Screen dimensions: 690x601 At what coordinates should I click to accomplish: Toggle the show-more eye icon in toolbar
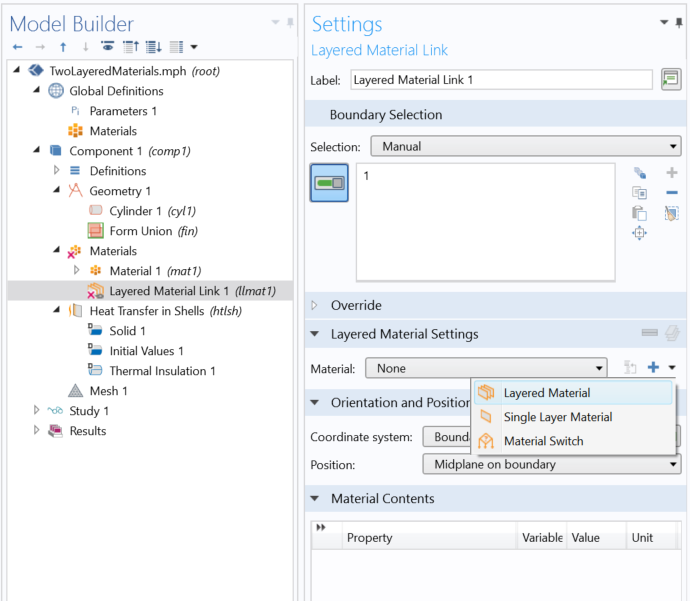pos(107,46)
